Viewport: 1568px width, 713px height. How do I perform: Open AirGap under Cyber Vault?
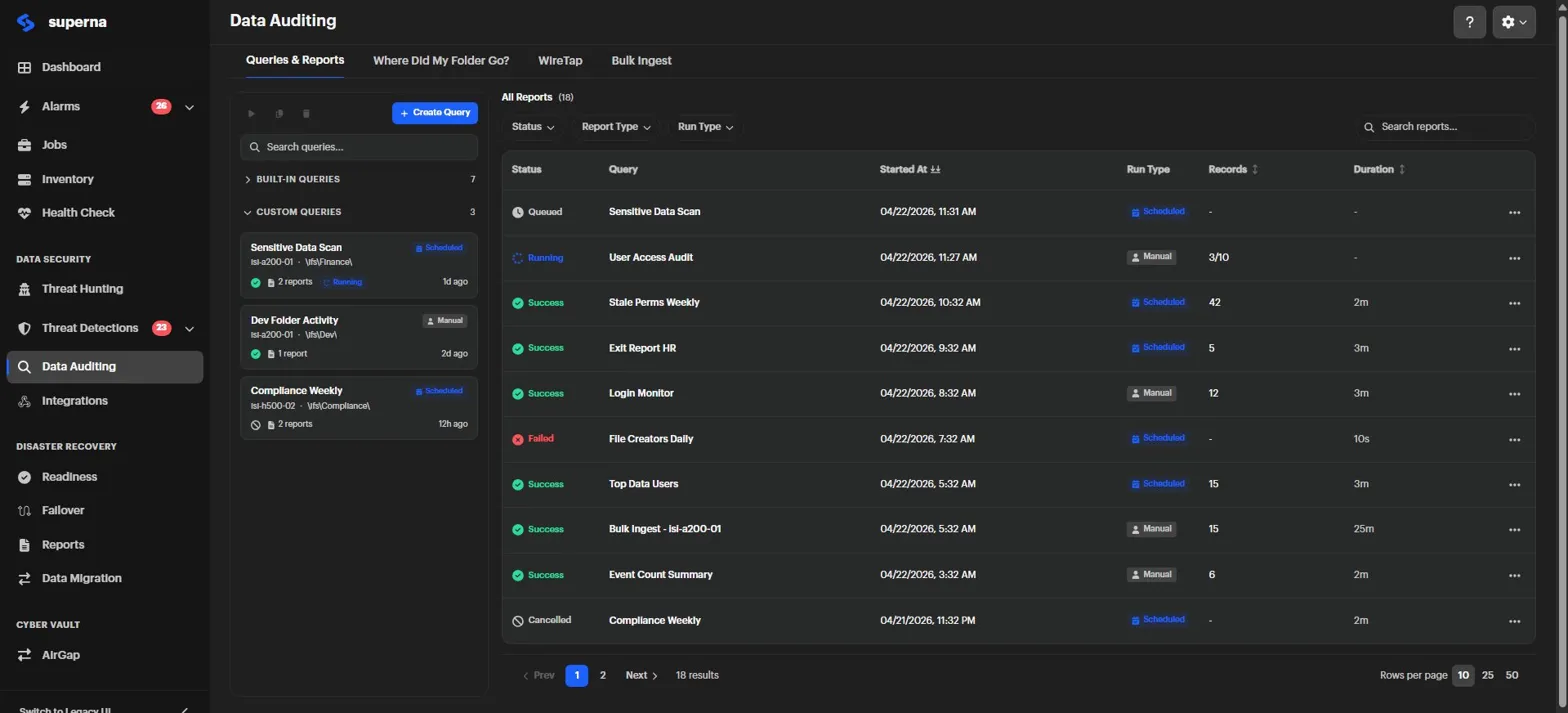coord(105,655)
